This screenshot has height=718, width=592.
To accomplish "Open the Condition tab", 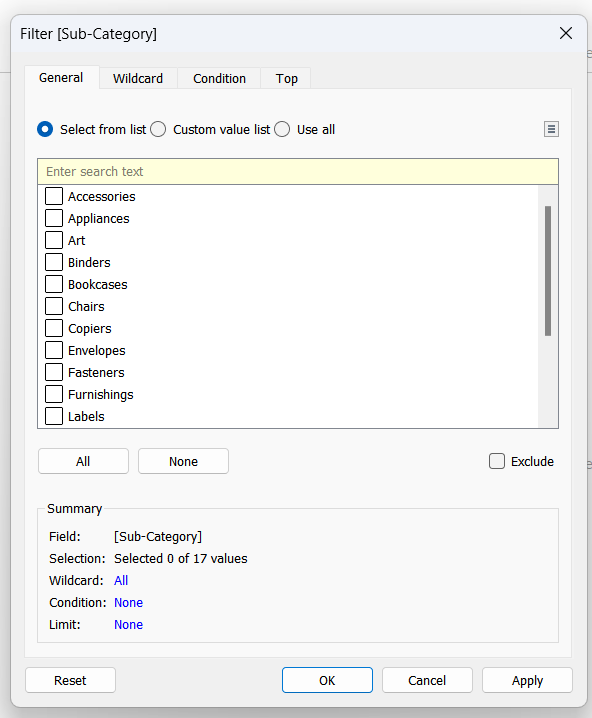I will [219, 78].
